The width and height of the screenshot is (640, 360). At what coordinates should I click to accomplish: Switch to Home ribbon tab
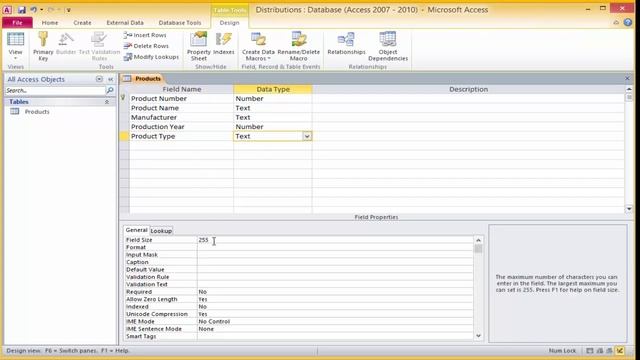(50, 23)
